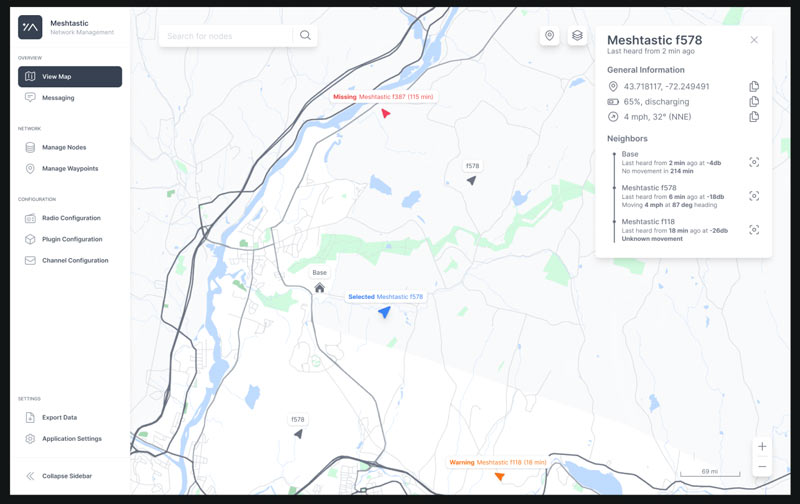Click the battery icon in General Information

point(613,102)
